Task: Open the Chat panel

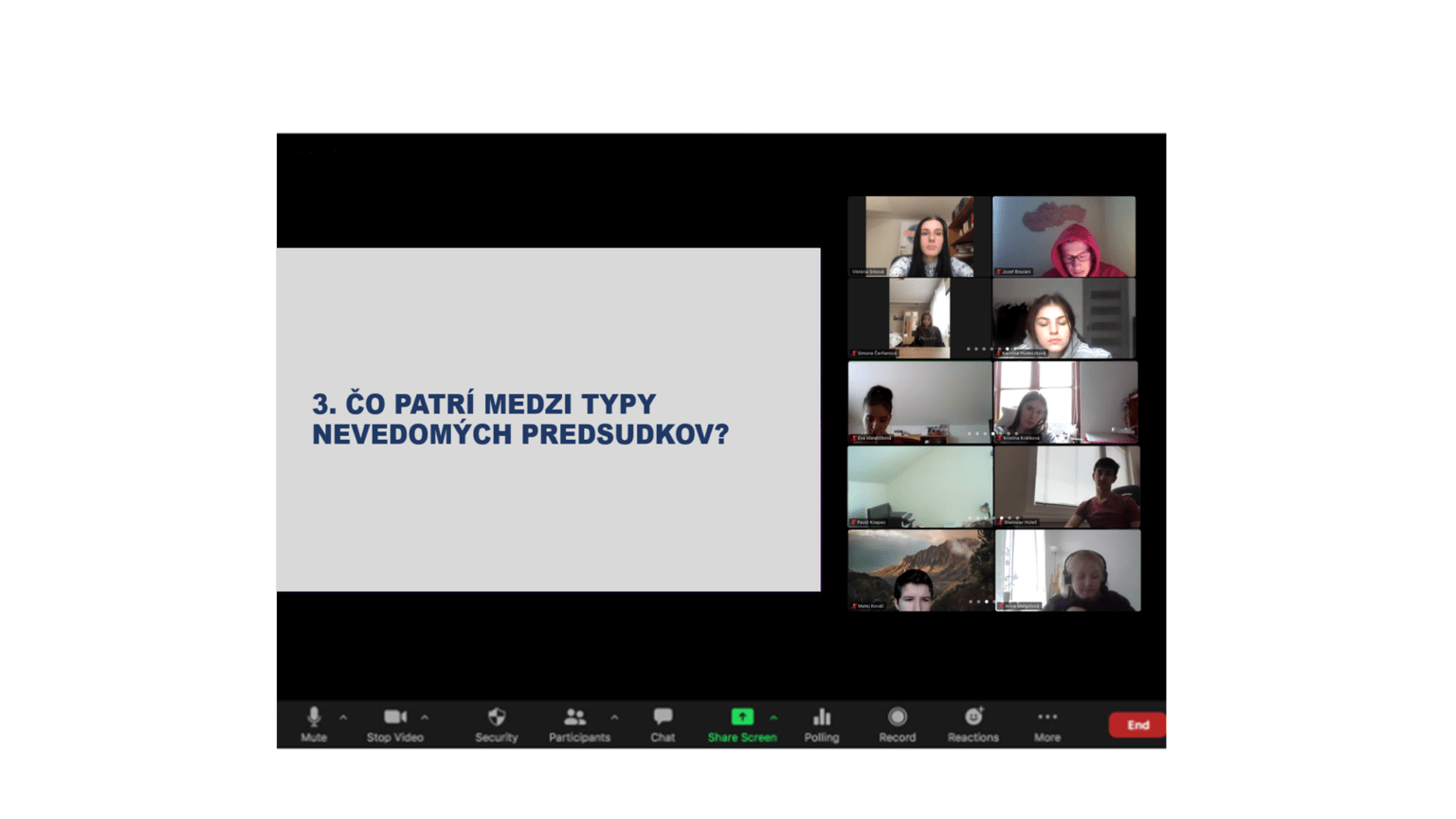Action: click(663, 724)
